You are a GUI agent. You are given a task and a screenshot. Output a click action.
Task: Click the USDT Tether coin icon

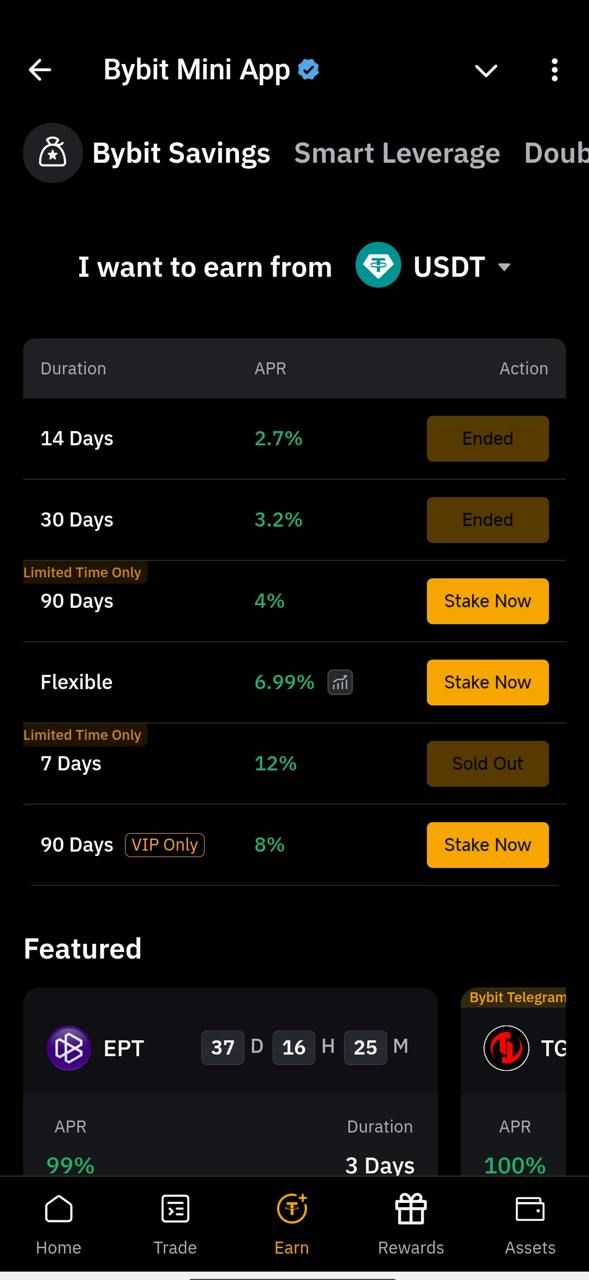pos(378,266)
